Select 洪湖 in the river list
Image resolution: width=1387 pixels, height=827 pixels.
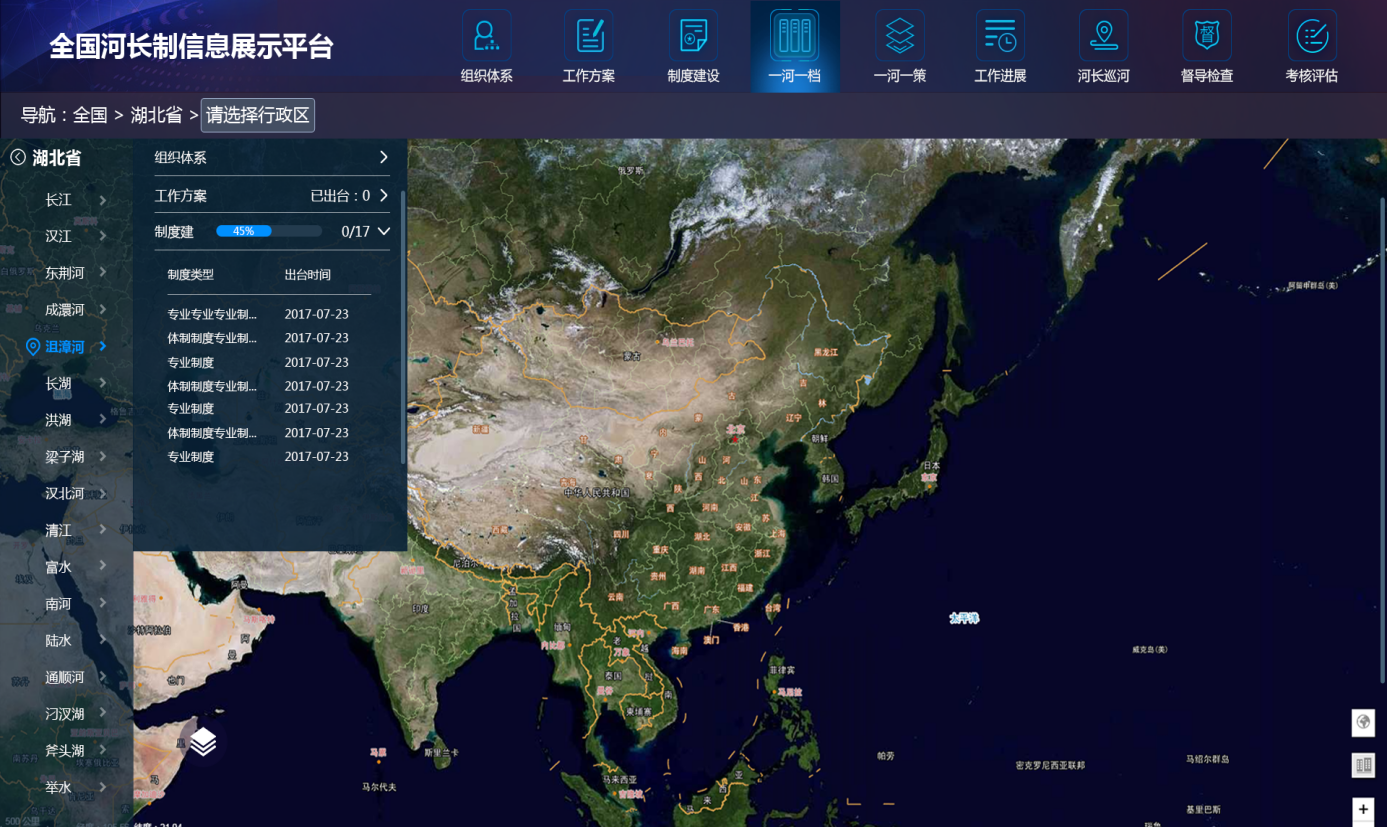(x=58, y=420)
